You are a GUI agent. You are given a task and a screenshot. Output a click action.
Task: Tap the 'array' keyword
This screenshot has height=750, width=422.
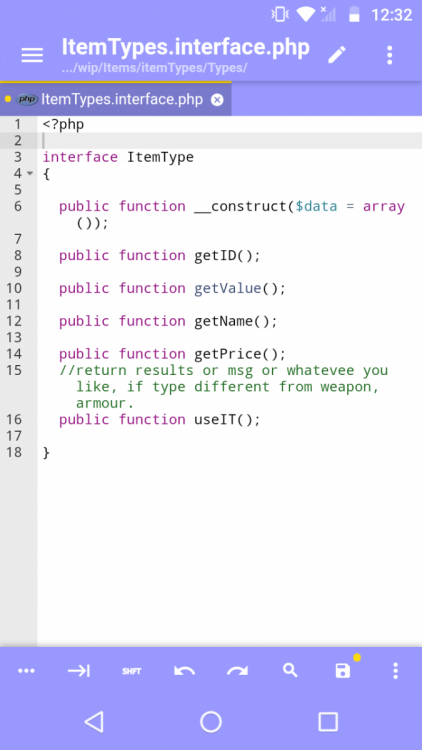[384, 207]
